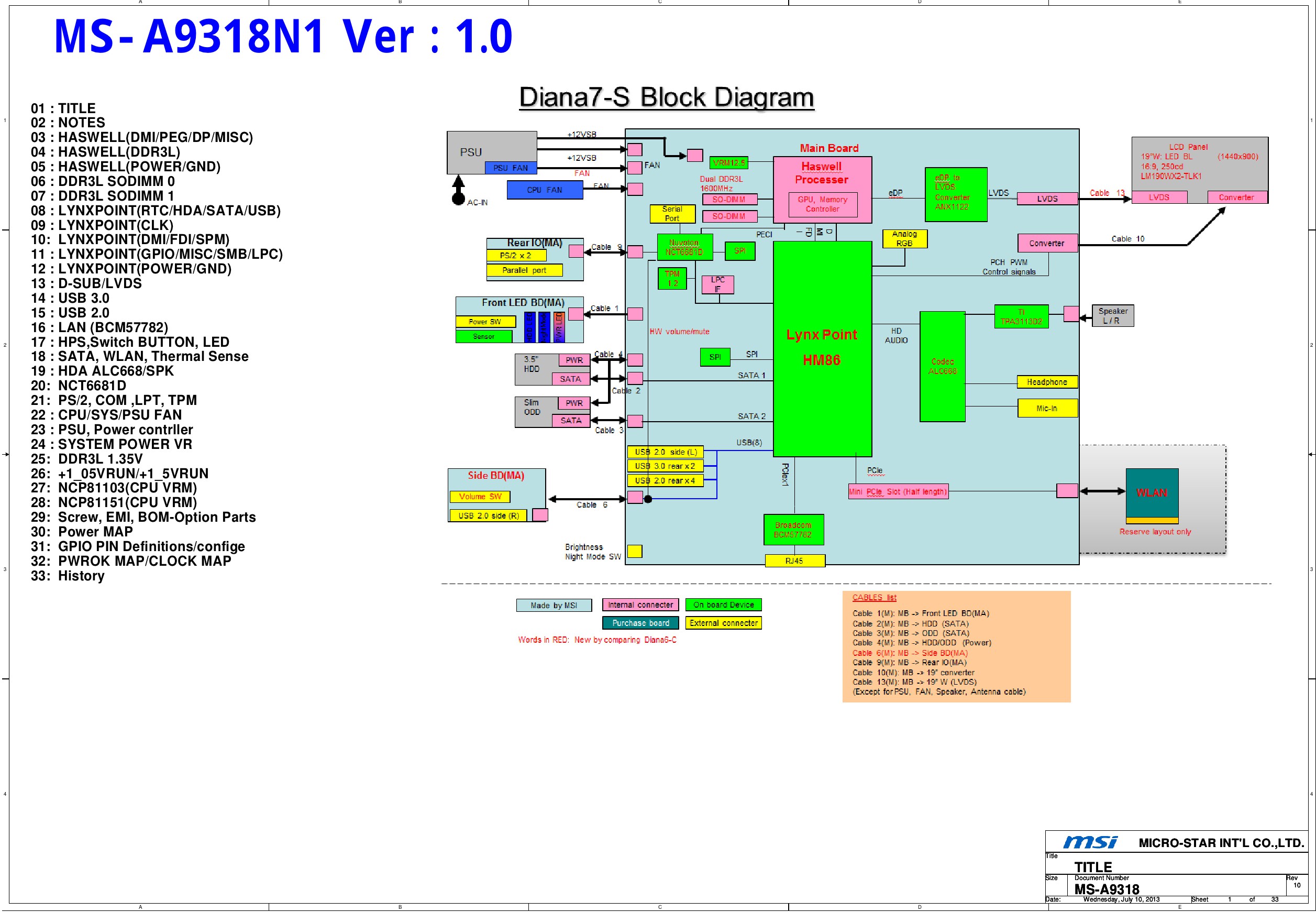
Task: Select index line '30: Power MAP'
Action: [x=82, y=531]
